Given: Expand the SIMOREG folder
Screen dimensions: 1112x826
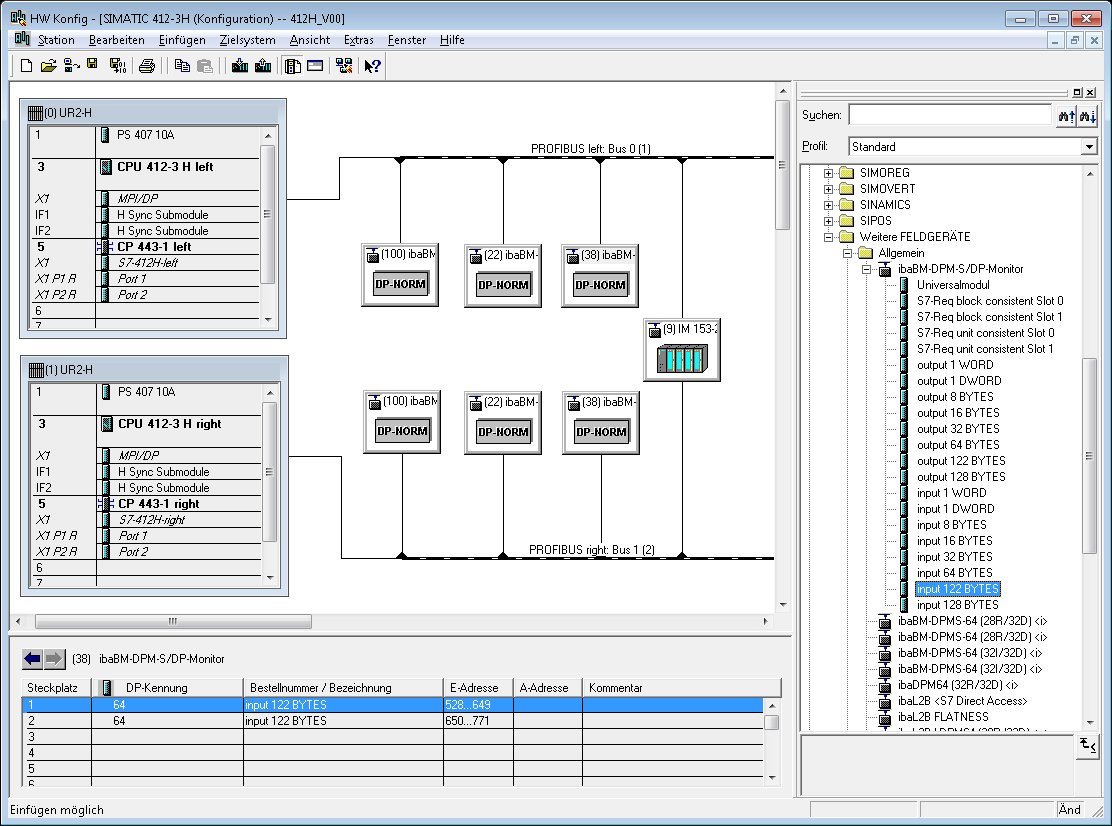Looking at the screenshot, I should point(828,173).
